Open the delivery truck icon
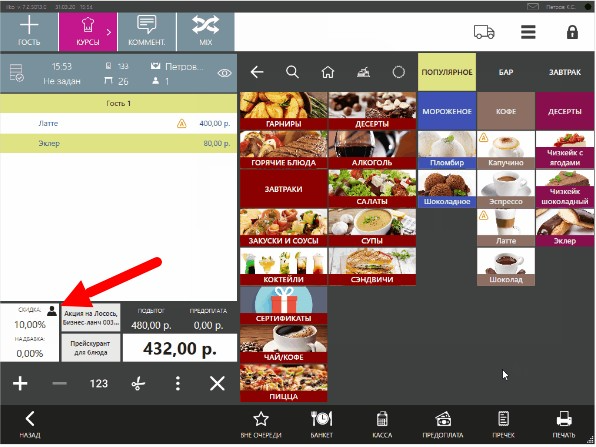The height and width of the screenshot is (447, 596). pyautogui.click(x=484, y=32)
